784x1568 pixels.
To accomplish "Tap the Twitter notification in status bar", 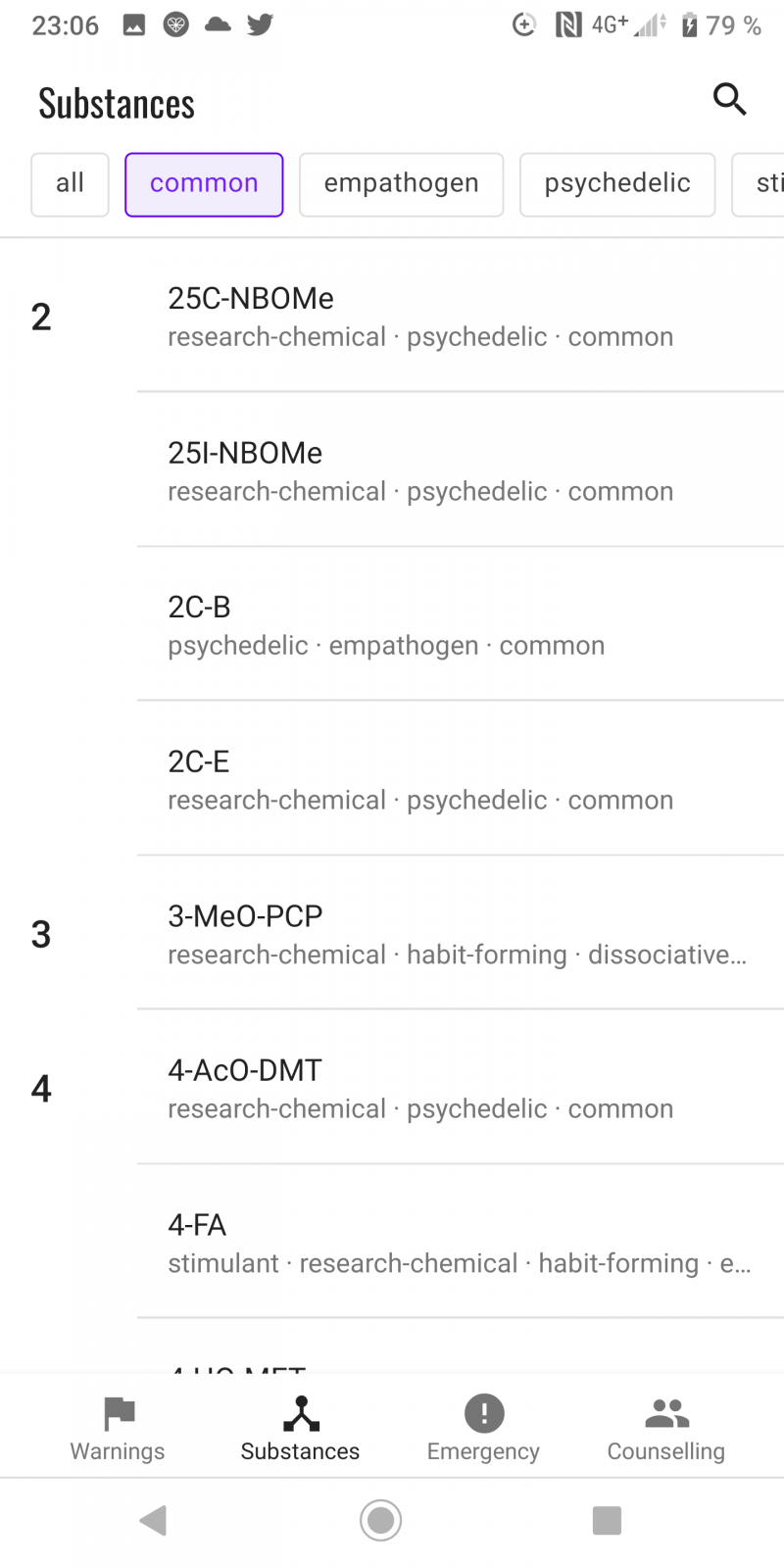I will coord(260,24).
